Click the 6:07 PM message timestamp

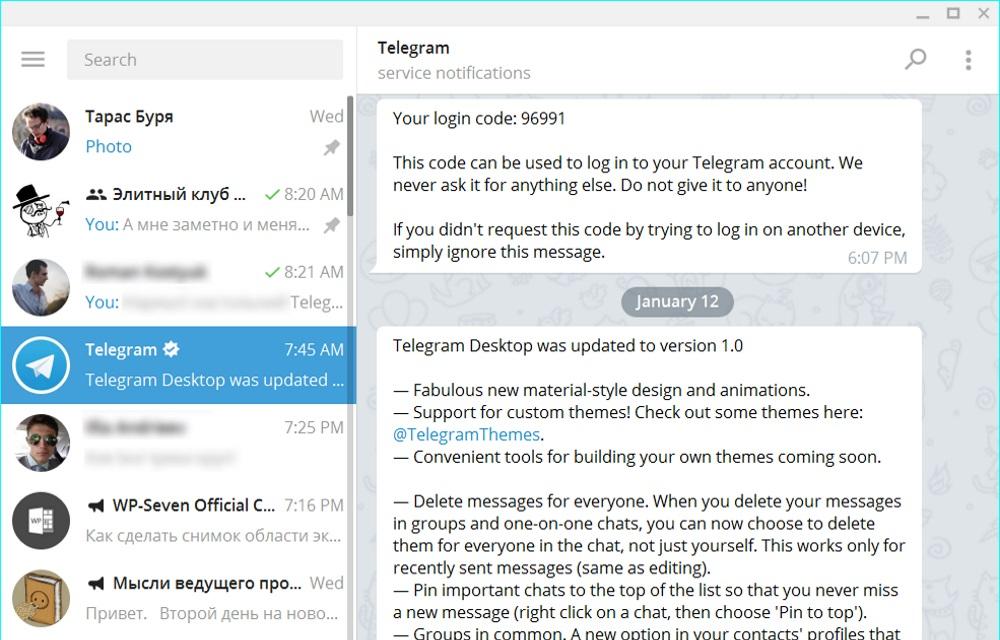click(x=877, y=258)
